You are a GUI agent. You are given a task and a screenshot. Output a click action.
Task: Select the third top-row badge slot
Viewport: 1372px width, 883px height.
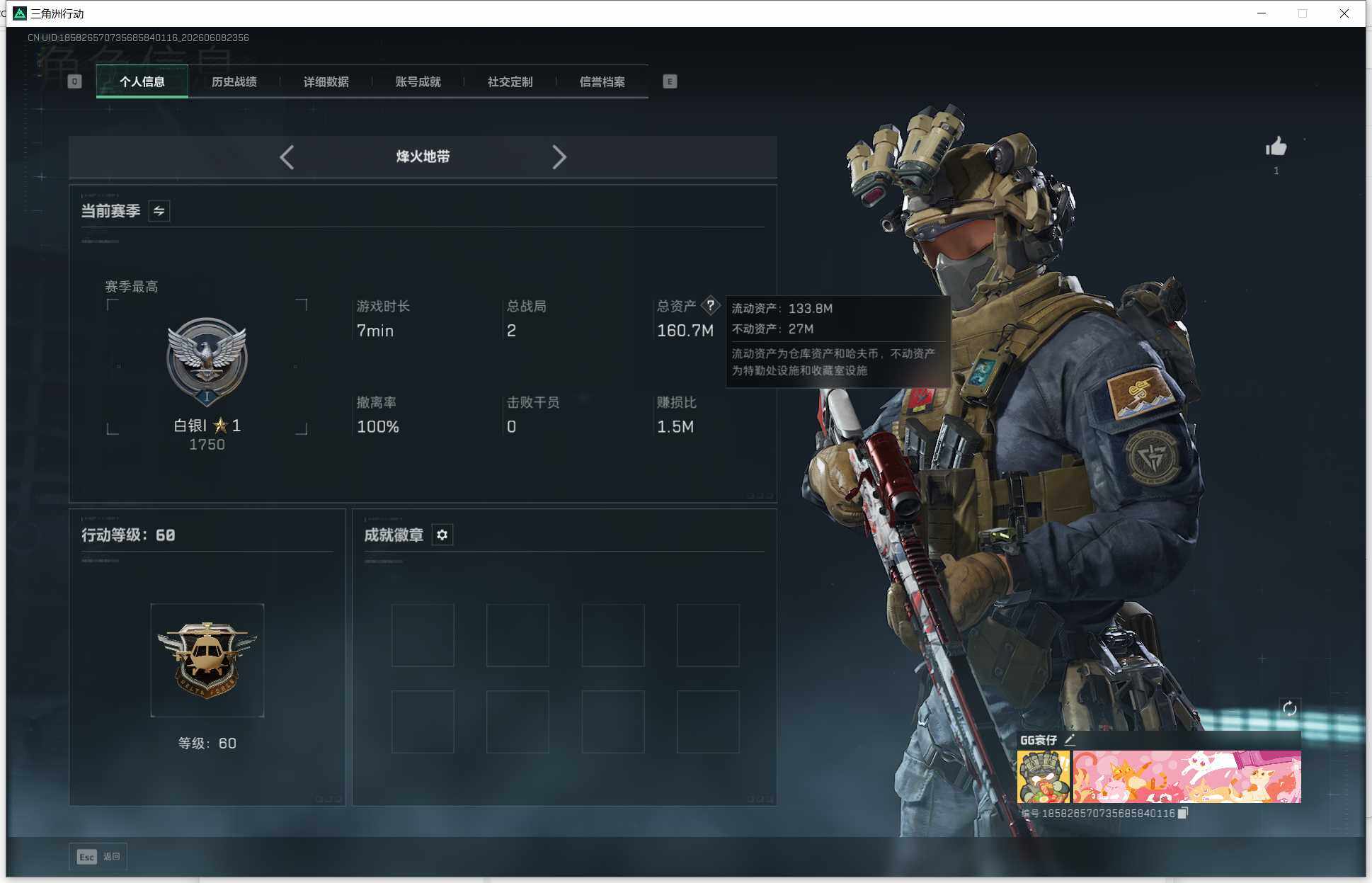click(613, 635)
